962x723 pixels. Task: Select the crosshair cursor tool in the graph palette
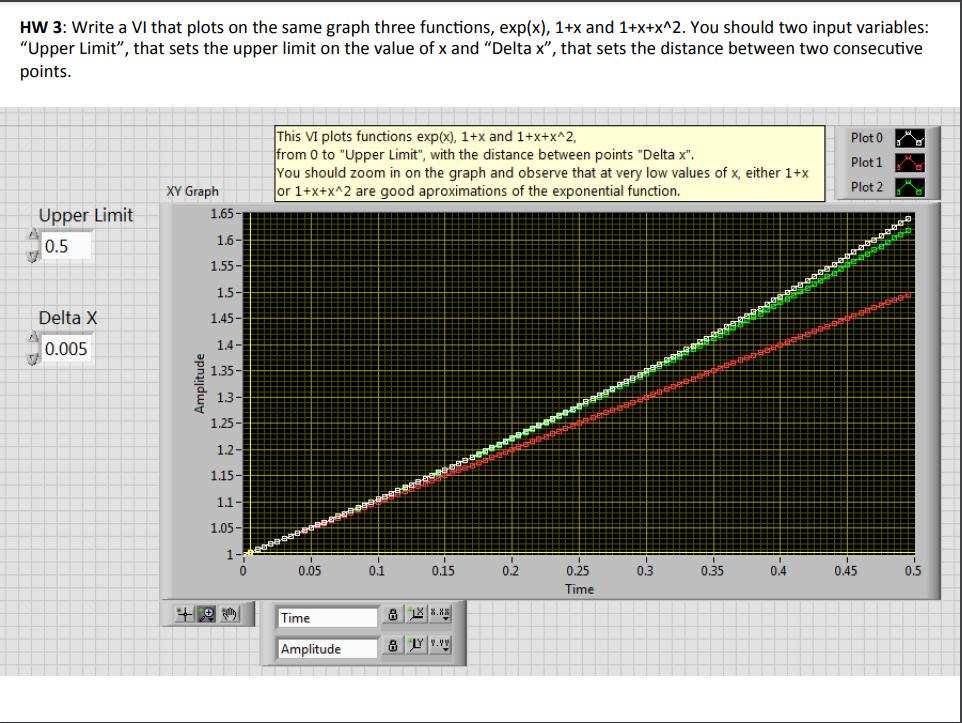pos(185,614)
